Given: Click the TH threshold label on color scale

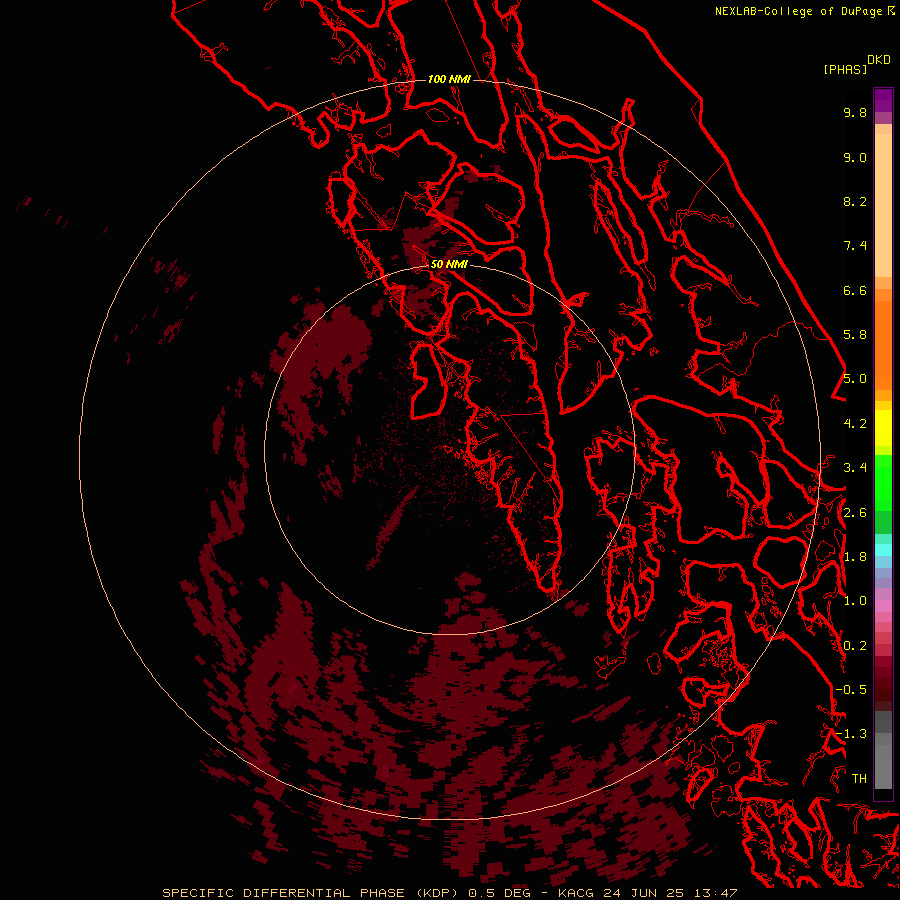Looking at the screenshot, I should [x=859, y=779].
